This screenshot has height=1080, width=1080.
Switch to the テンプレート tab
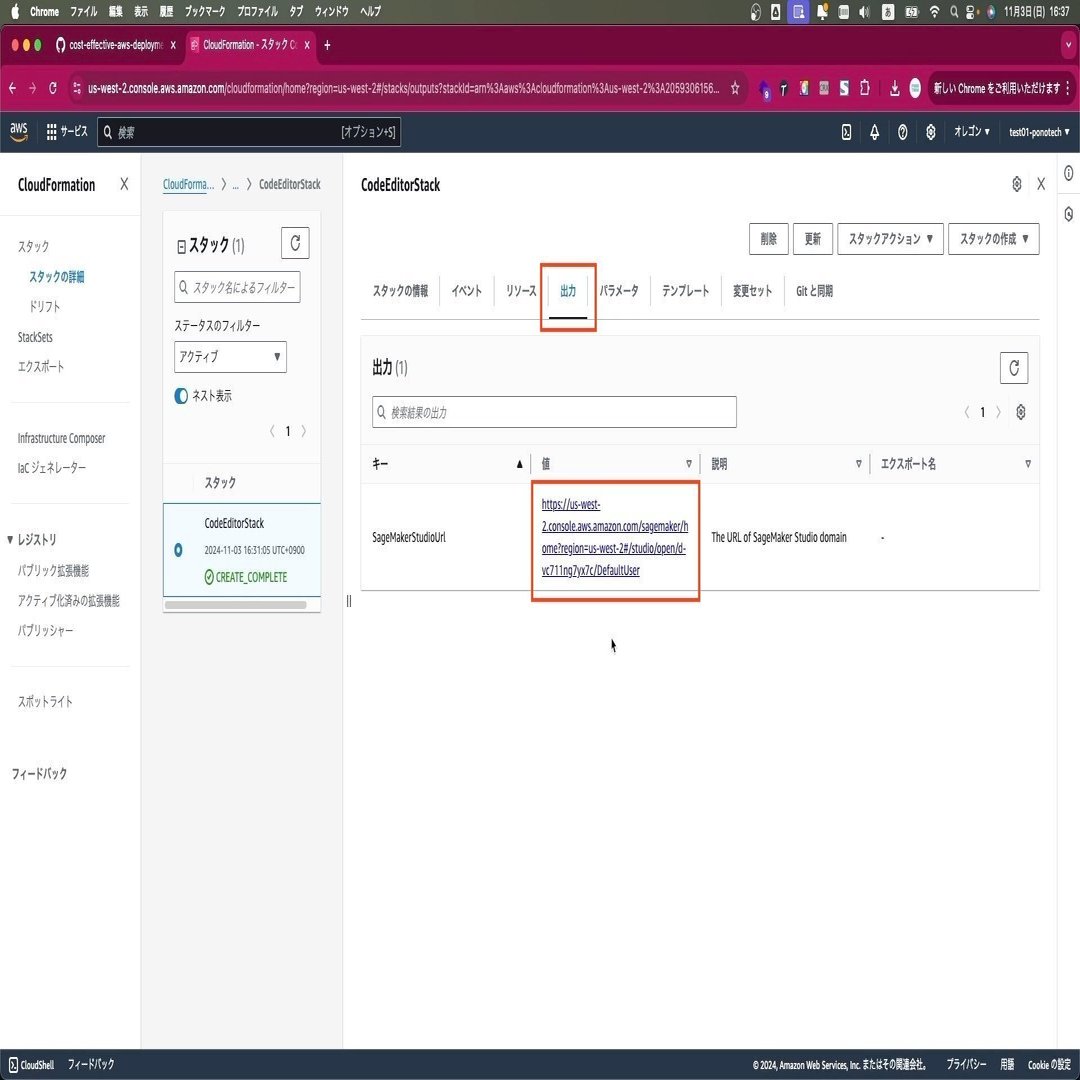click(x=685, y=291)
